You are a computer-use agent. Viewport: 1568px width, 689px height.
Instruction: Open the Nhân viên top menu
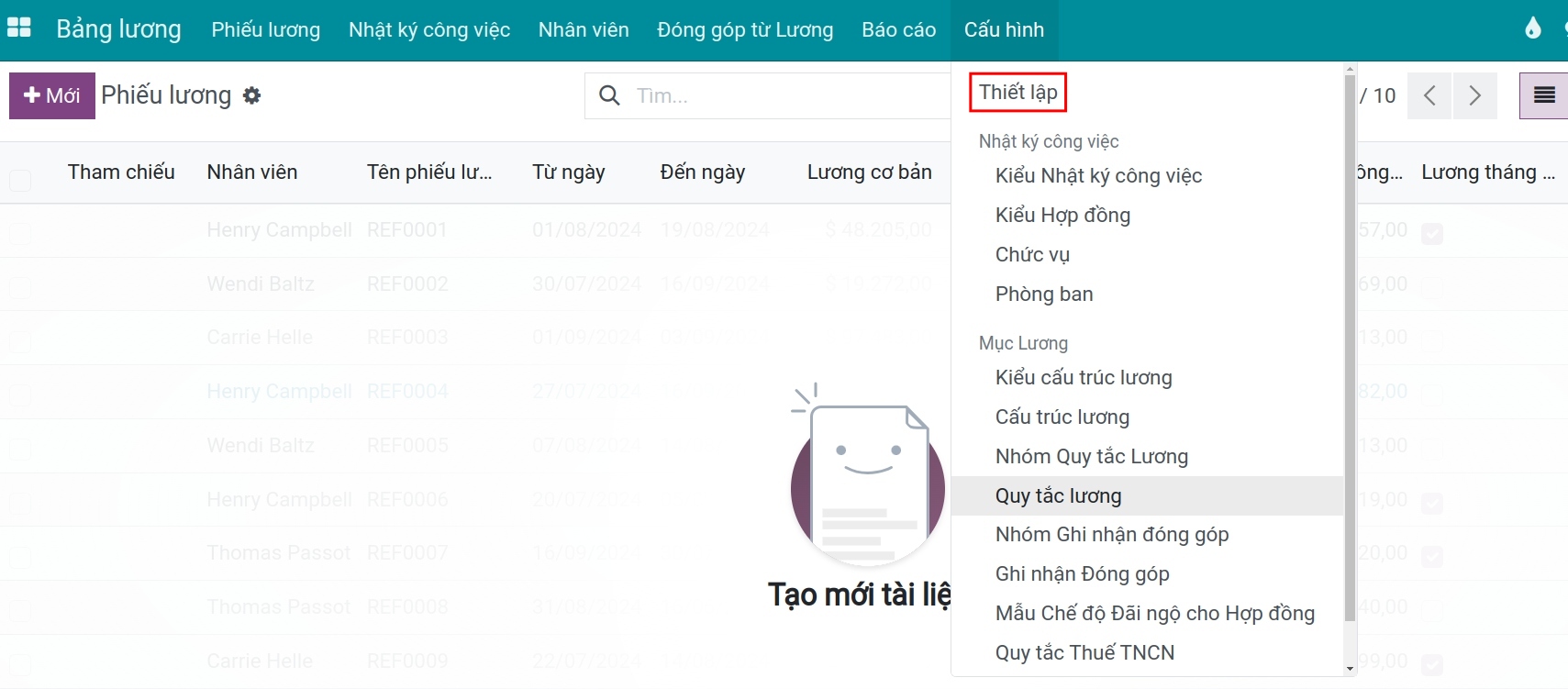tap(584, 29)
